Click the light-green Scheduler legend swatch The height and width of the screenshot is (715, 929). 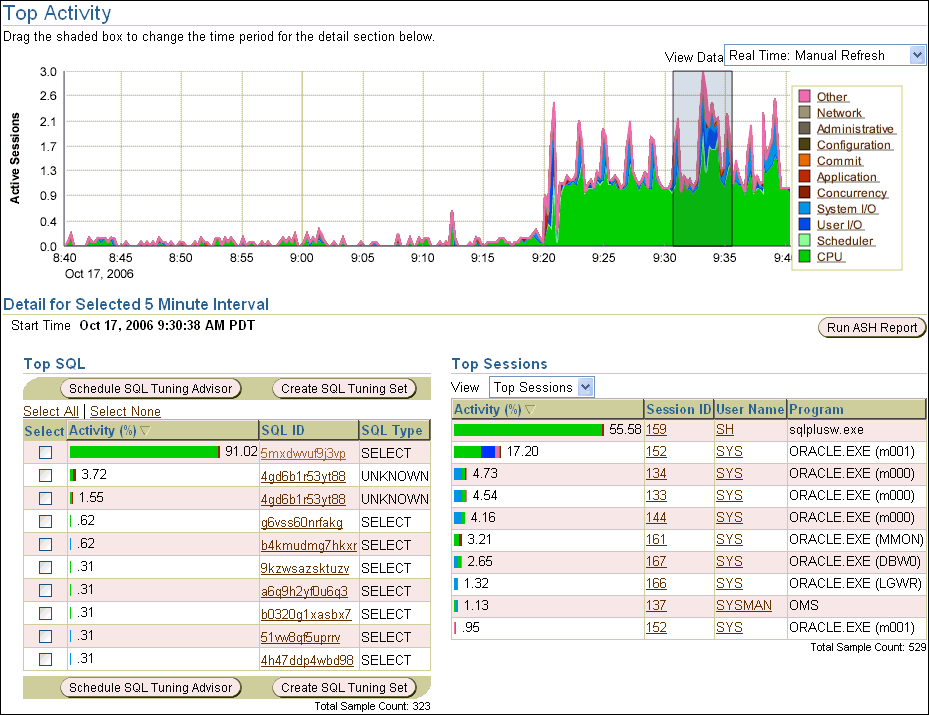(803, 241)
